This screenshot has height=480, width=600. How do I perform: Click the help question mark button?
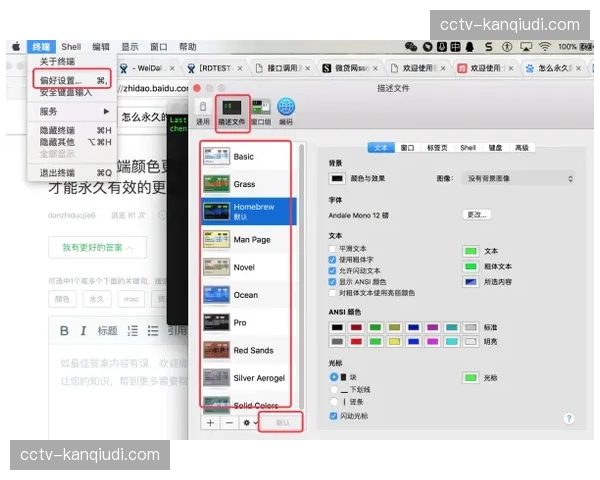pyautogui.click(x=569, y=418)
